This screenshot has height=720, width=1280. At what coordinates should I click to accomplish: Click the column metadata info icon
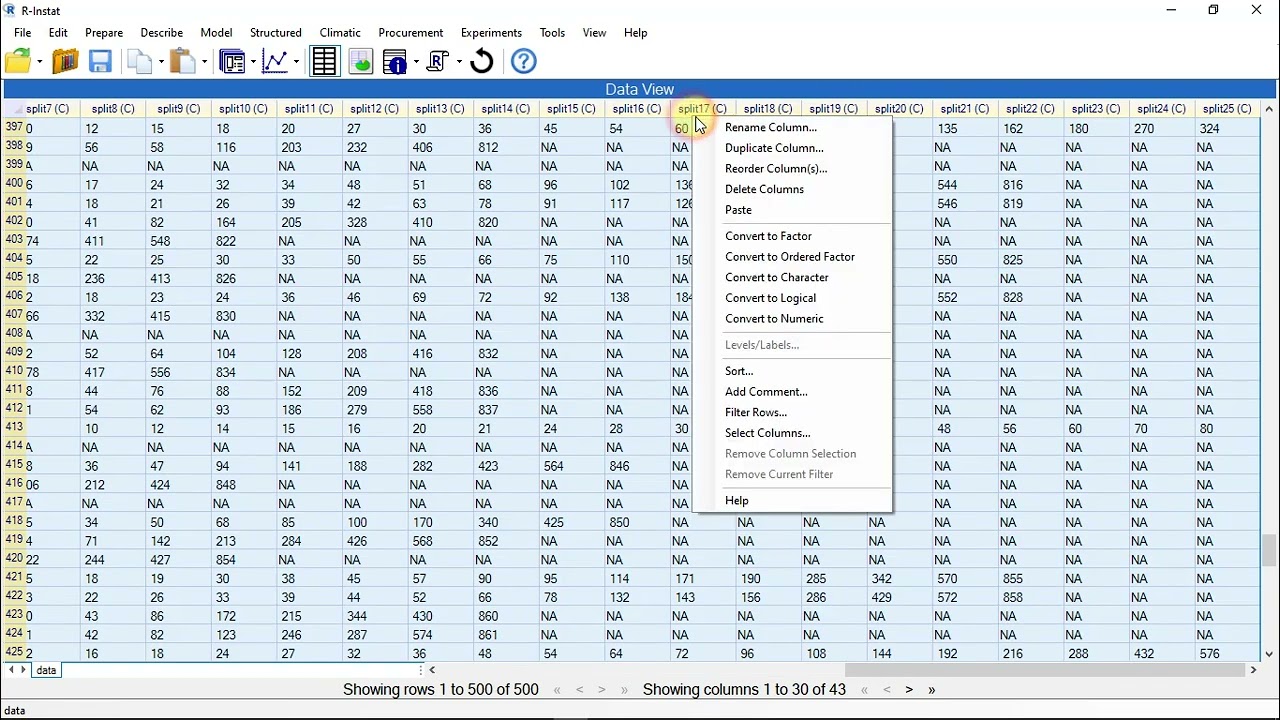coord(396,62)
